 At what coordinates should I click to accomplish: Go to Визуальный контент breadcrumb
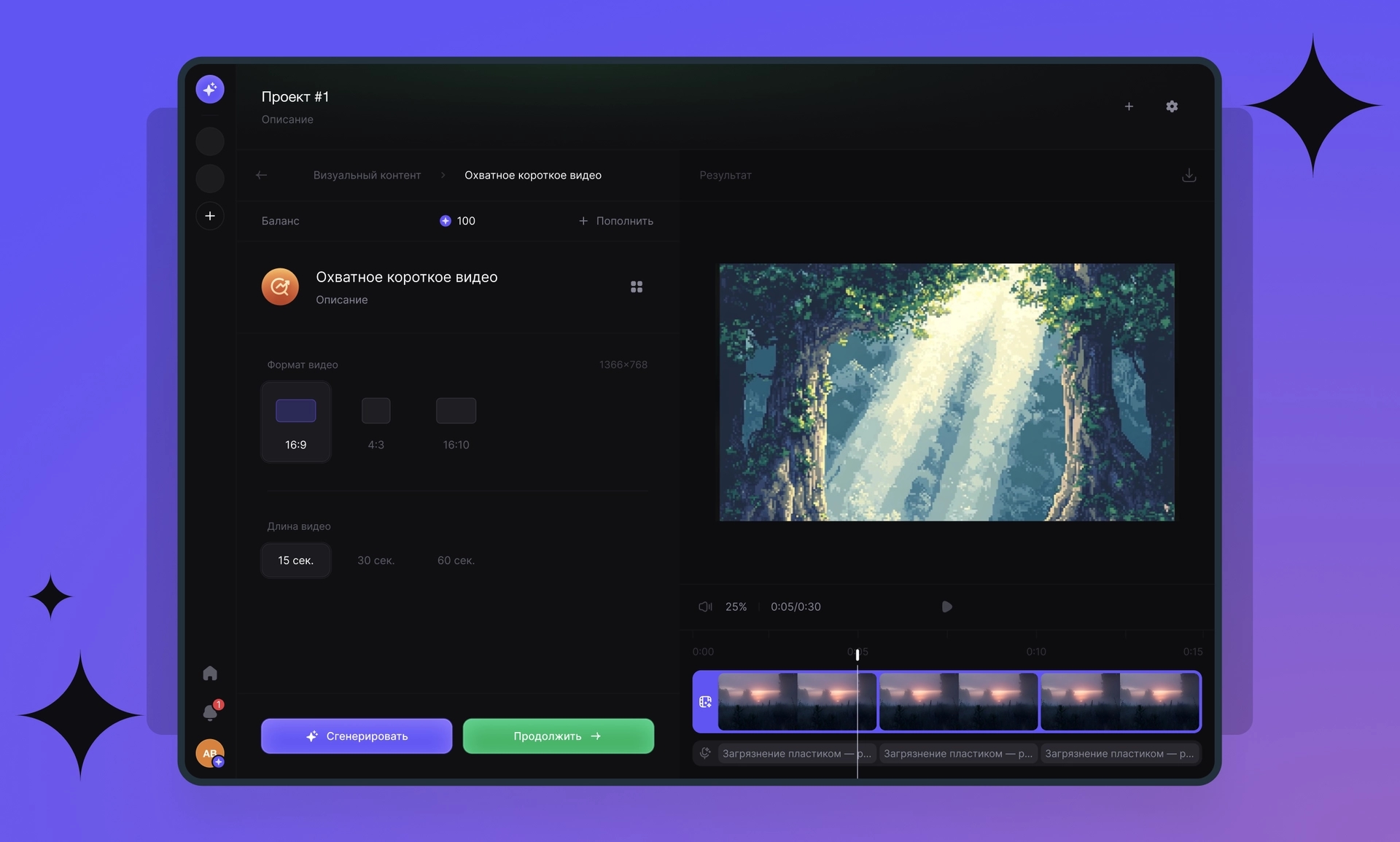coord(367,175)
